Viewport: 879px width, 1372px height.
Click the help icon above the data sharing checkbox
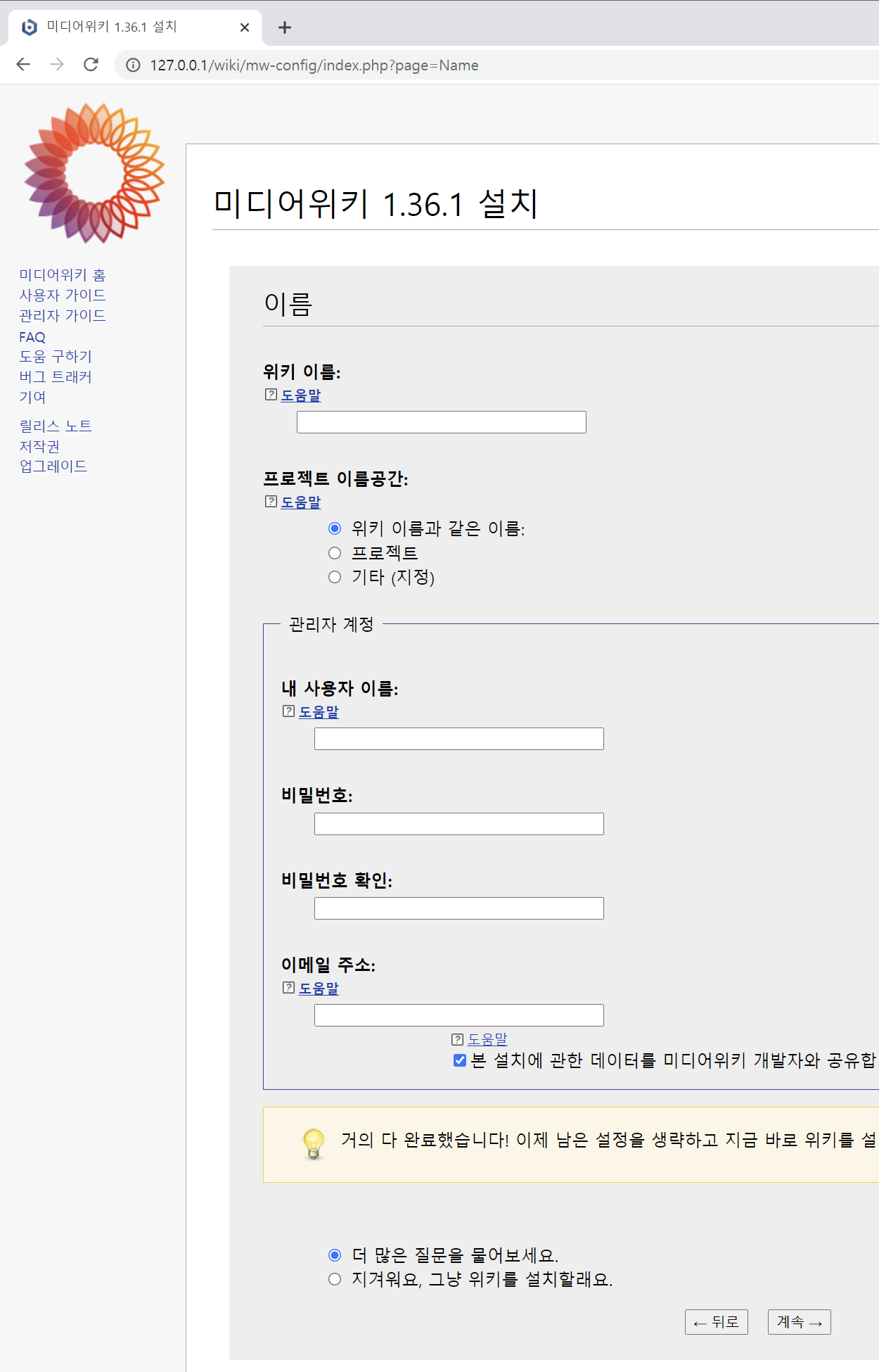457,1039
